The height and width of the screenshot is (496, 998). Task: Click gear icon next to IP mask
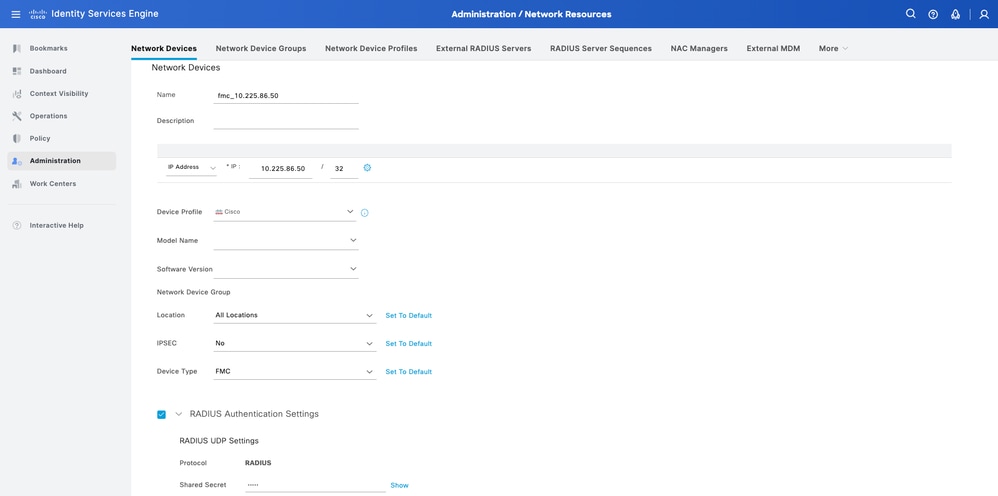point(367,168)
